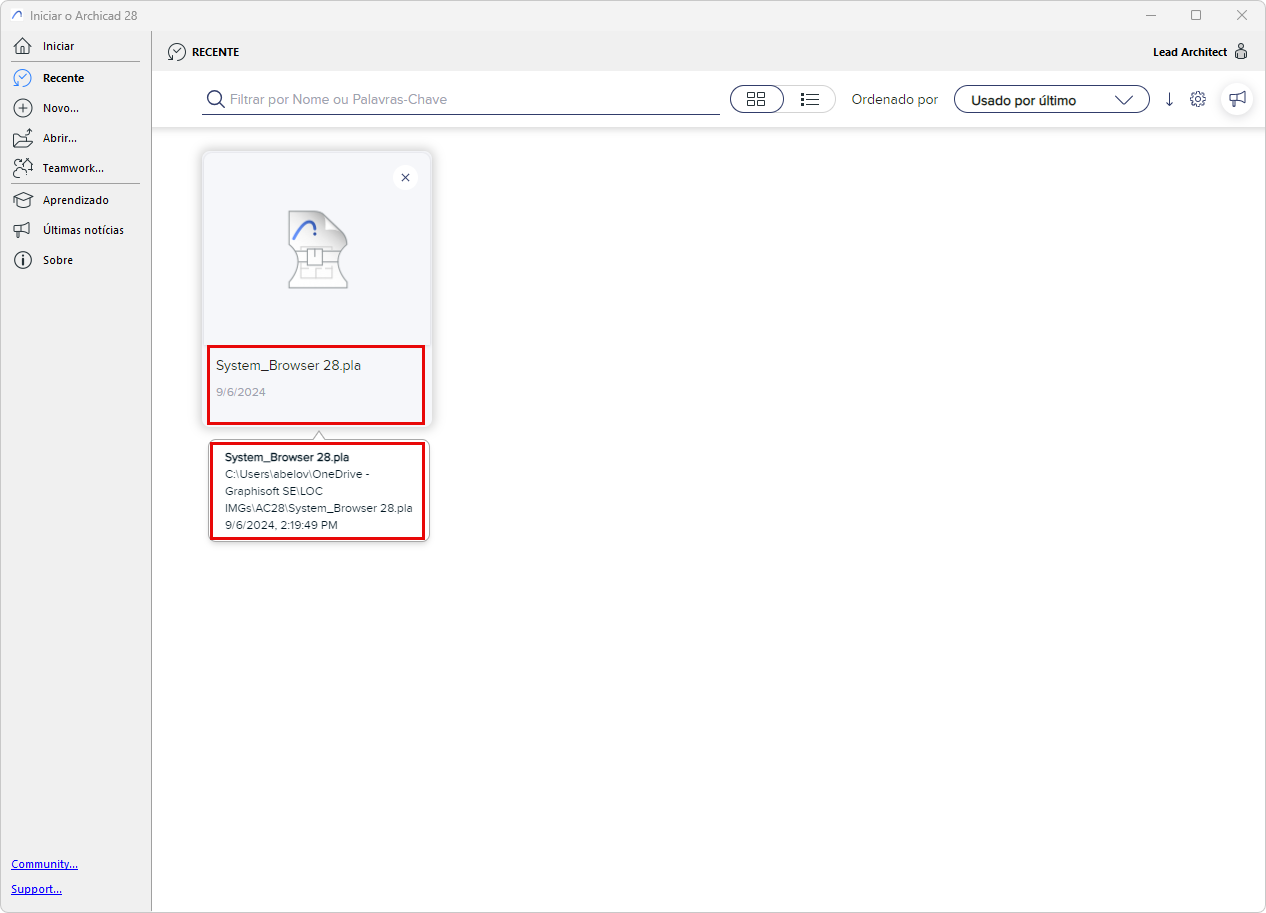Remove System_Browser 28.pla card with X
This screenshot has height=913, width=1266.
coord(405,178)
